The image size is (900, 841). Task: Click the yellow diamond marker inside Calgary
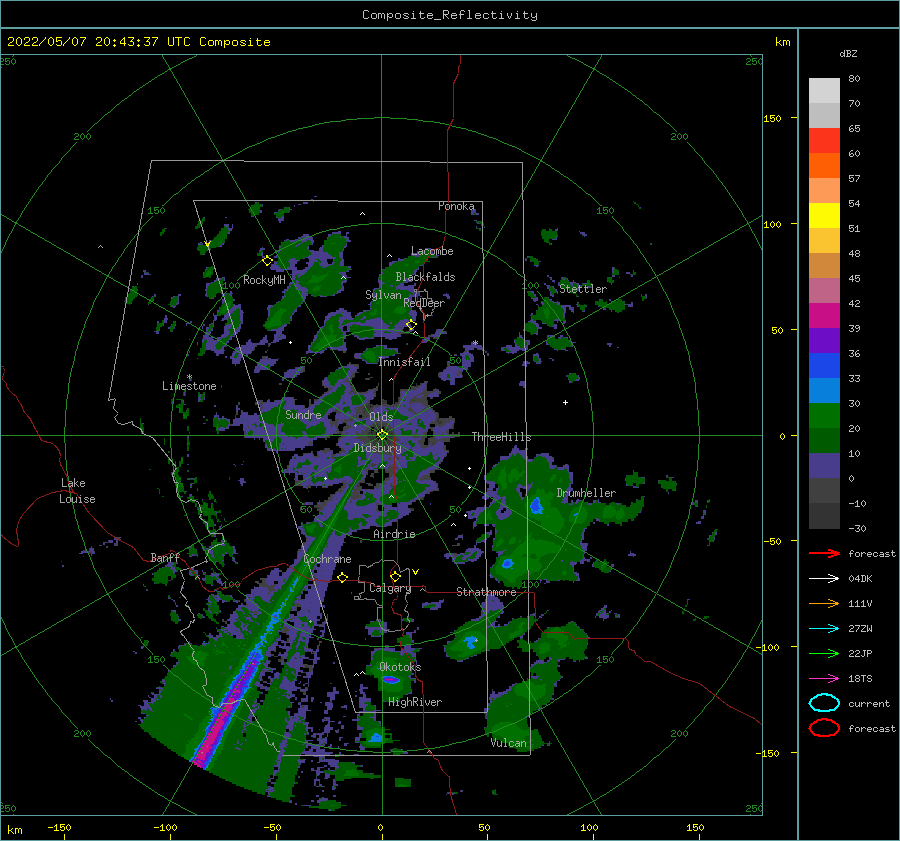click(x=395, y=576)
